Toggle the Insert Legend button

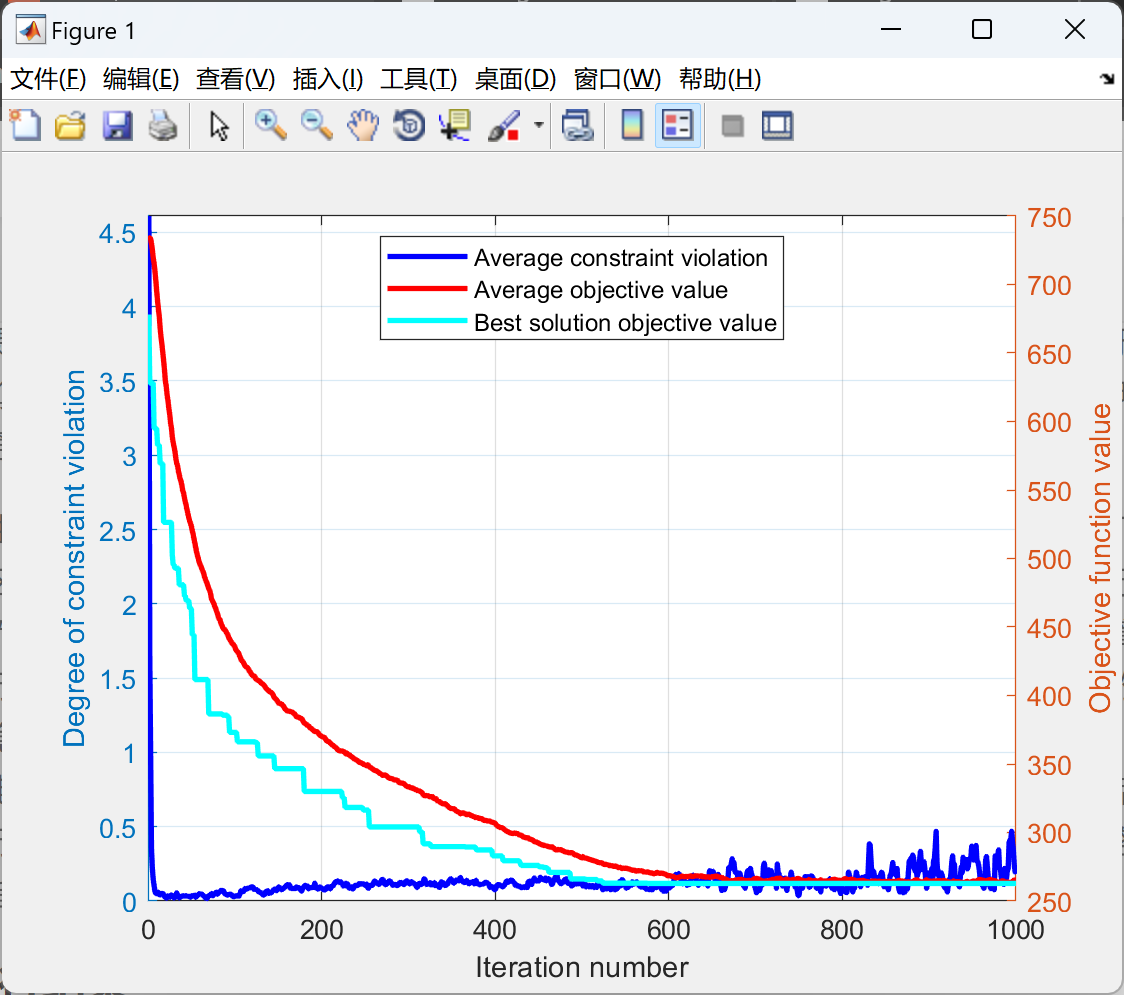pos(677,125)
